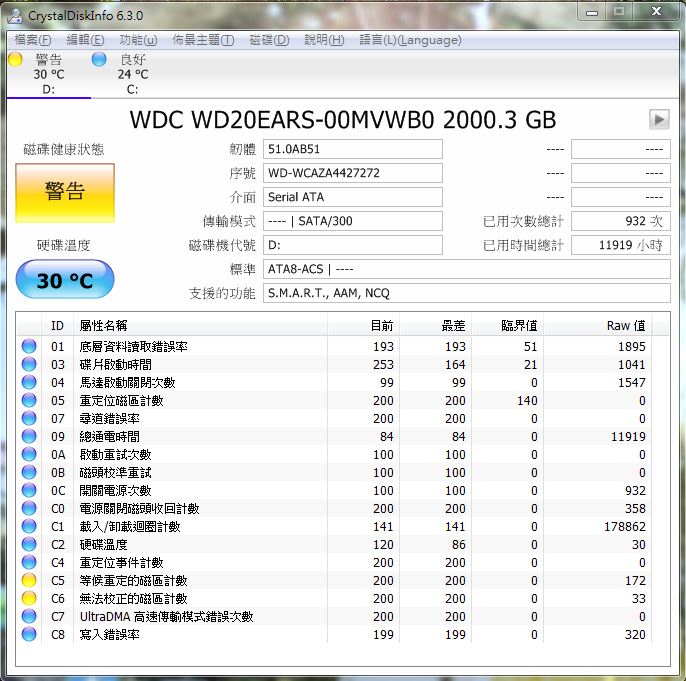Select the D: drive tab with warning status
The image size is (686, 681).
coord(49,74)
